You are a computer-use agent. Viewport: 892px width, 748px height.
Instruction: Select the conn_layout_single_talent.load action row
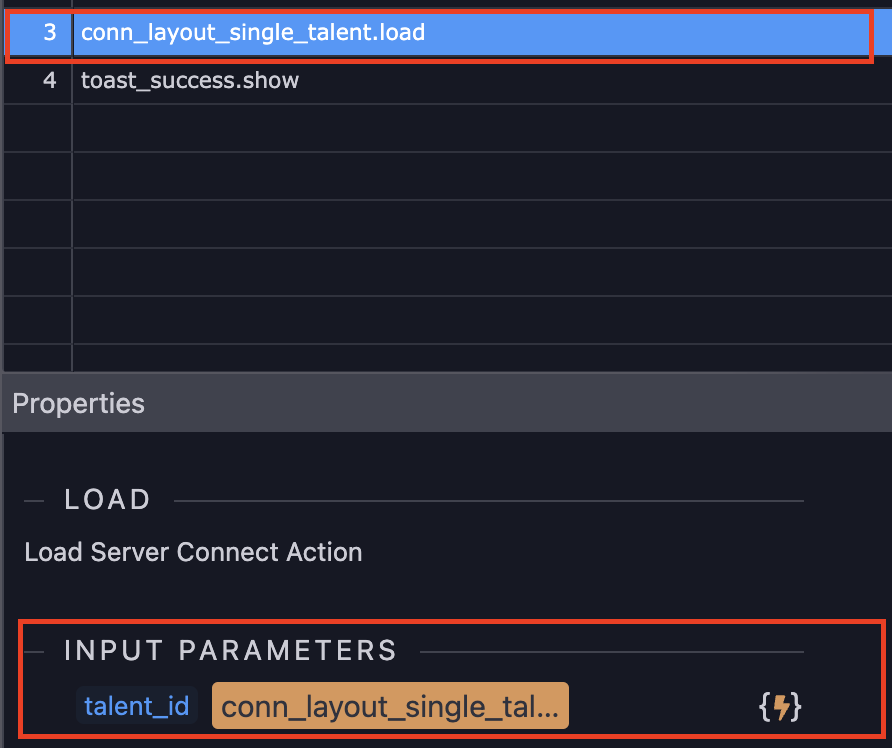447,32
